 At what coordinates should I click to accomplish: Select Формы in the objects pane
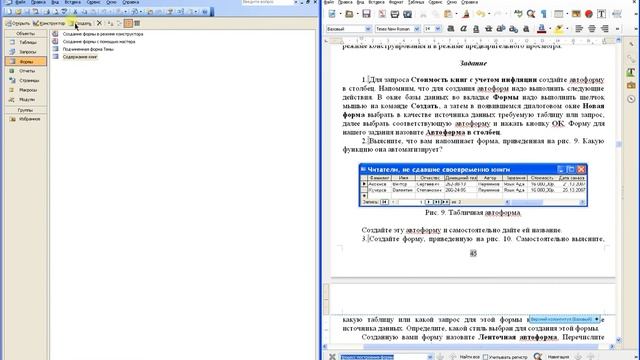click(26, 61)
